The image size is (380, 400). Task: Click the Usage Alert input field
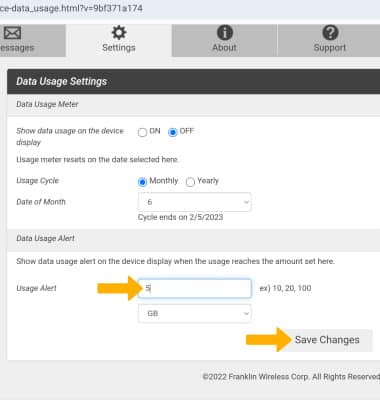pyautogui.click(x=195, y=288)
